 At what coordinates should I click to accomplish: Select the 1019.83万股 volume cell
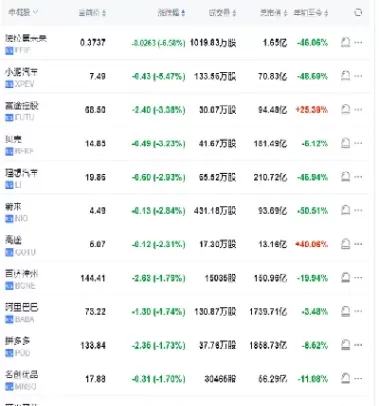pyautogui.click(x=213, y=43)
